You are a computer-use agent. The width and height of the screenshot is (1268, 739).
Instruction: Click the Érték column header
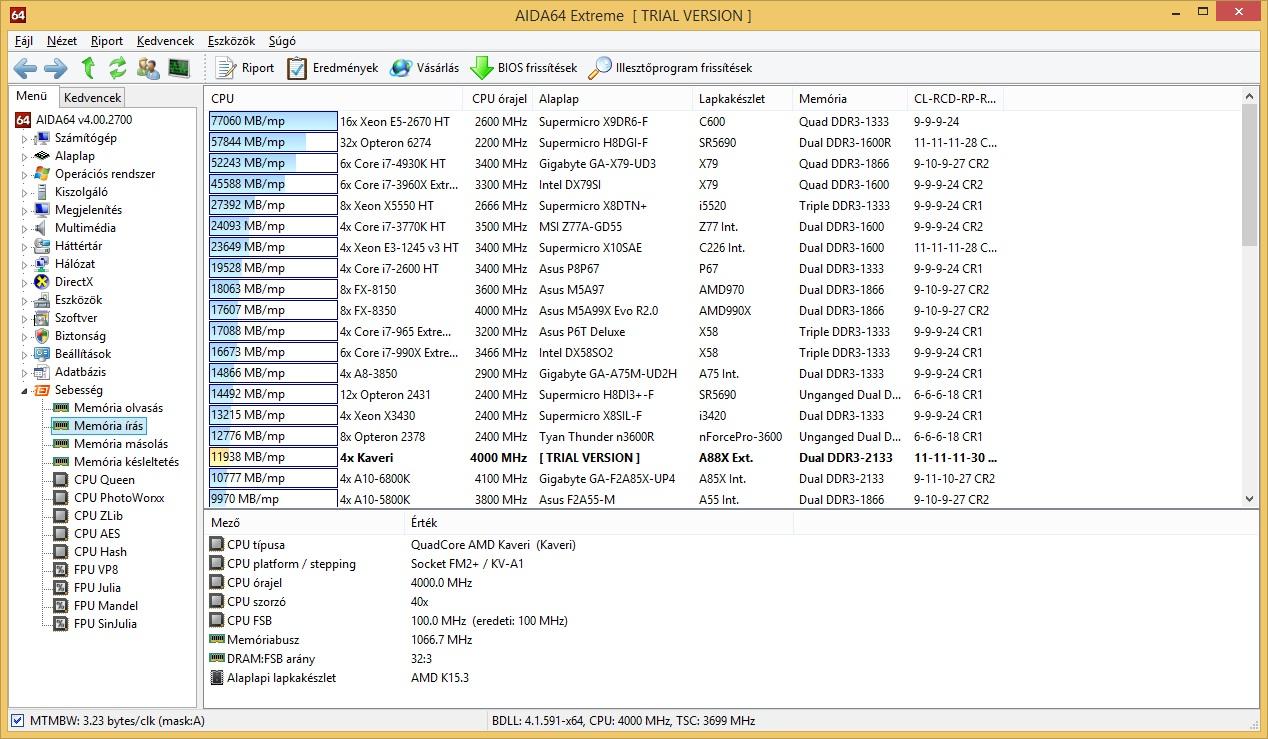pos(598,522)
